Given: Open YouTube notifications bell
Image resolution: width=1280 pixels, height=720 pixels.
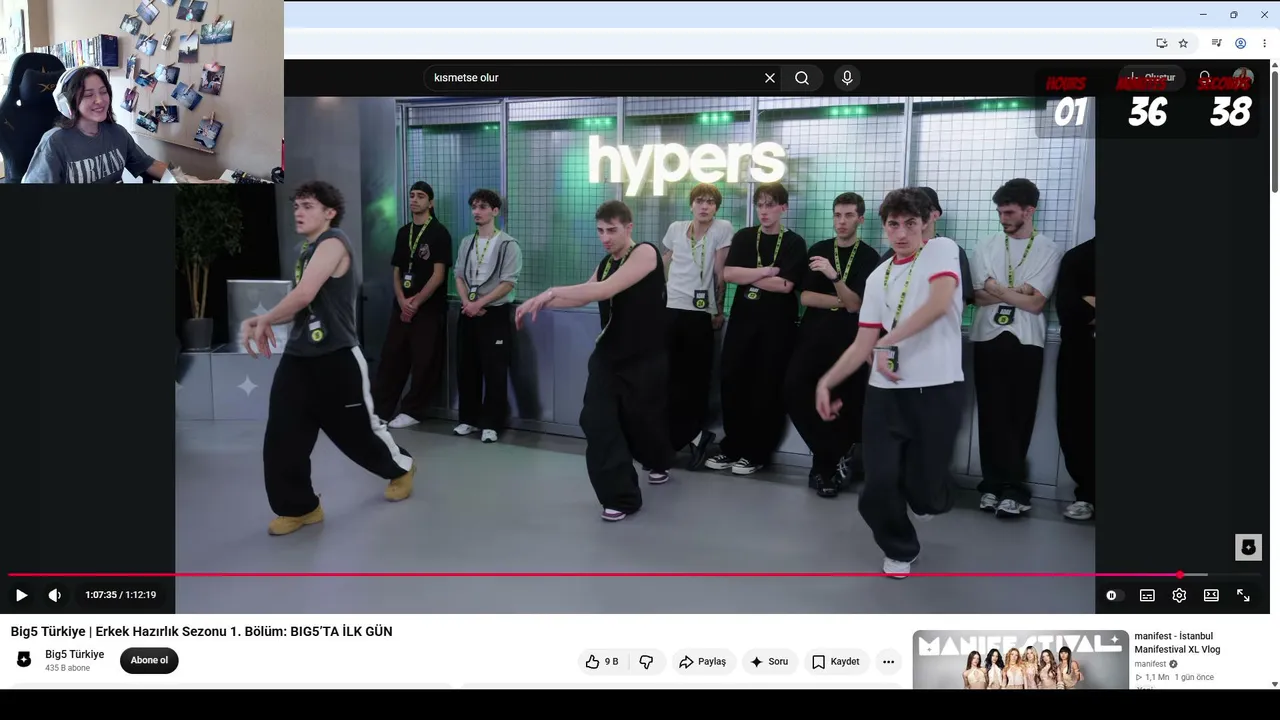Looking at the screenshot, I should [1205, 78].
